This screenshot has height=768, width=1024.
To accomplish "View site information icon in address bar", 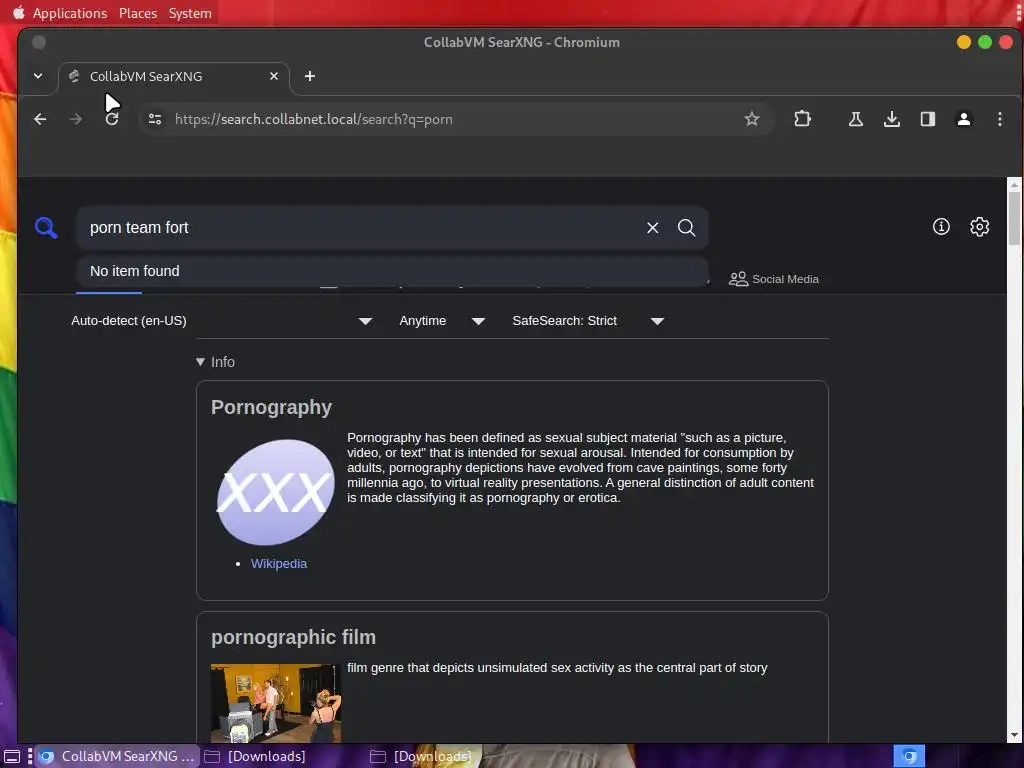I will point(155,119).
